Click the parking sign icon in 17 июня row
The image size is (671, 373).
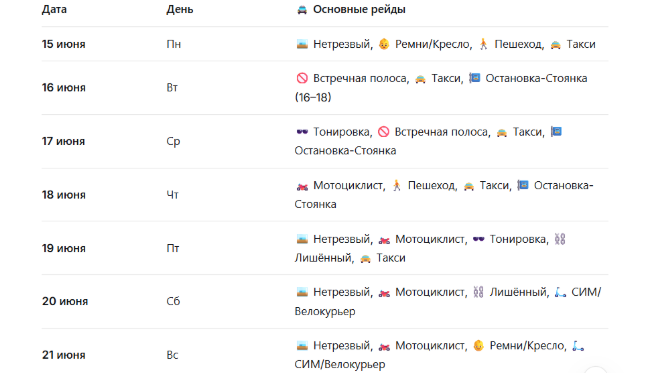(x=556, y=131)
